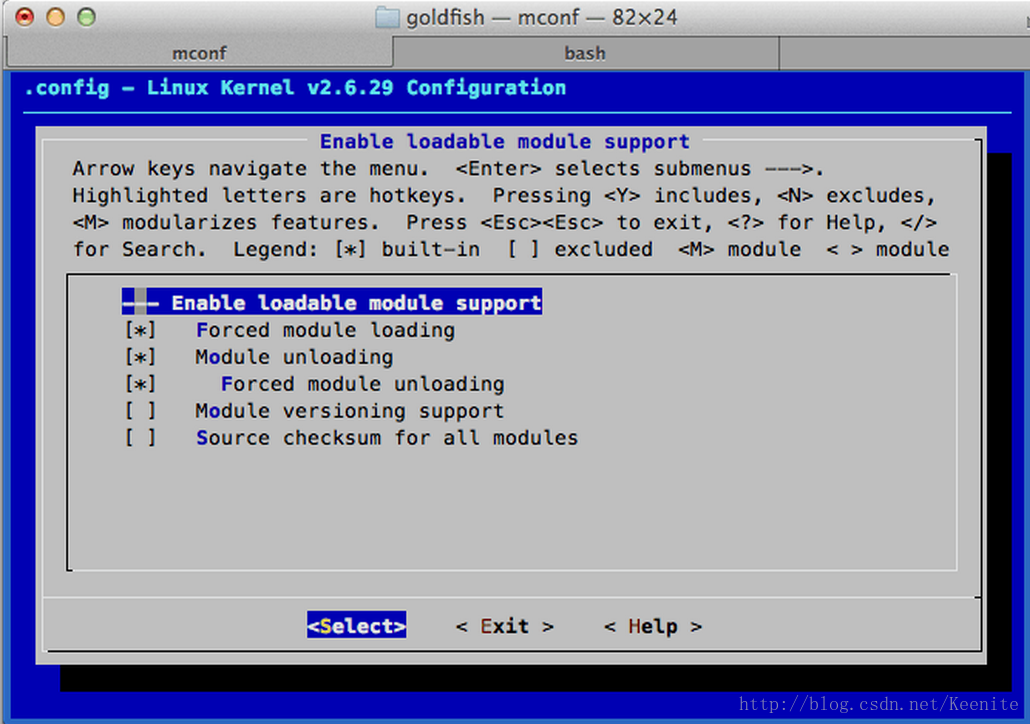The width and height of the screenshot is (1030, 724).
Task: Select Enable loadable module support row
Action: coord(332,303)
